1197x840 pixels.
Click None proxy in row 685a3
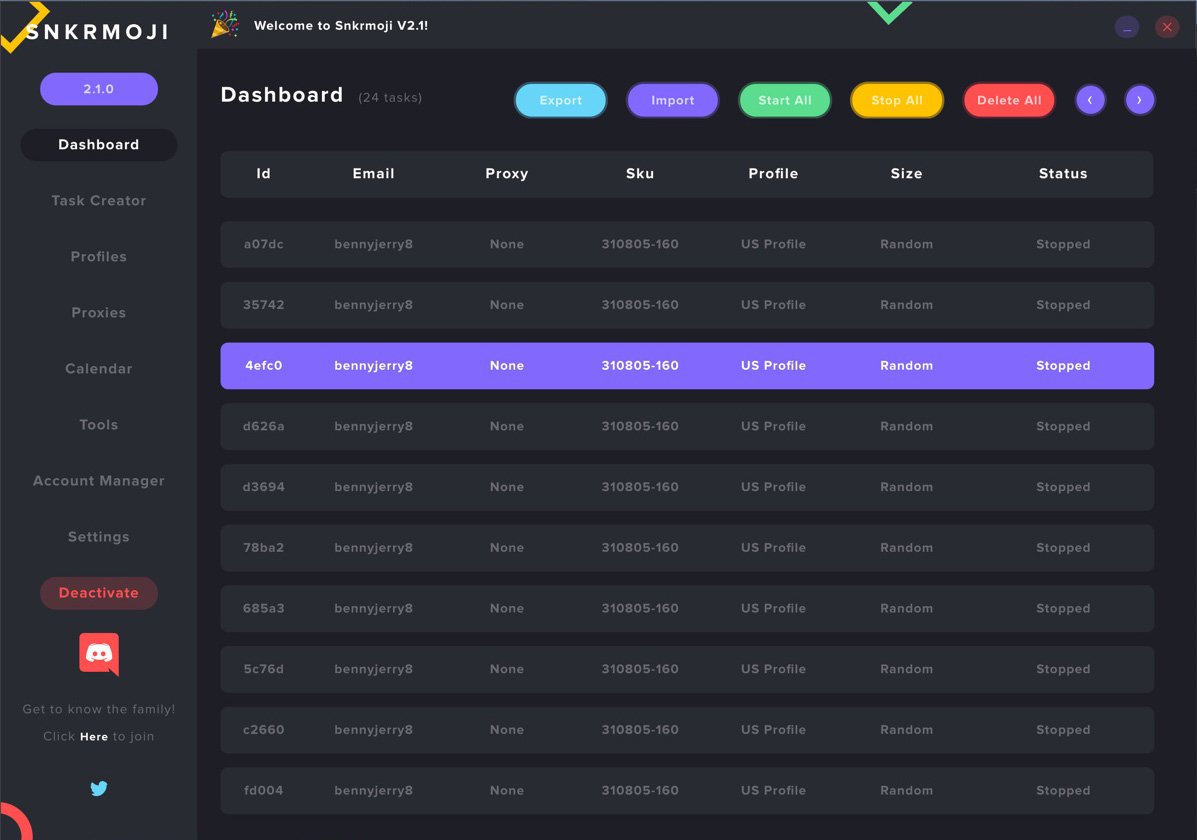(x=507, y=609)
